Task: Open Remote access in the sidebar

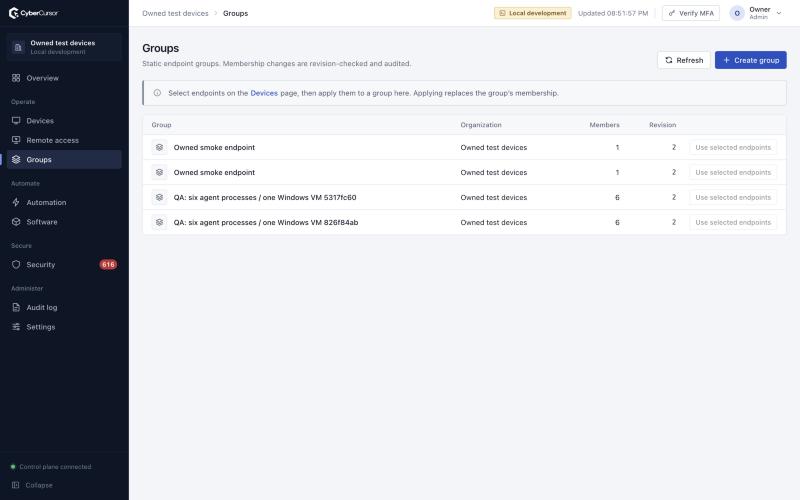Action: [64, 140]
